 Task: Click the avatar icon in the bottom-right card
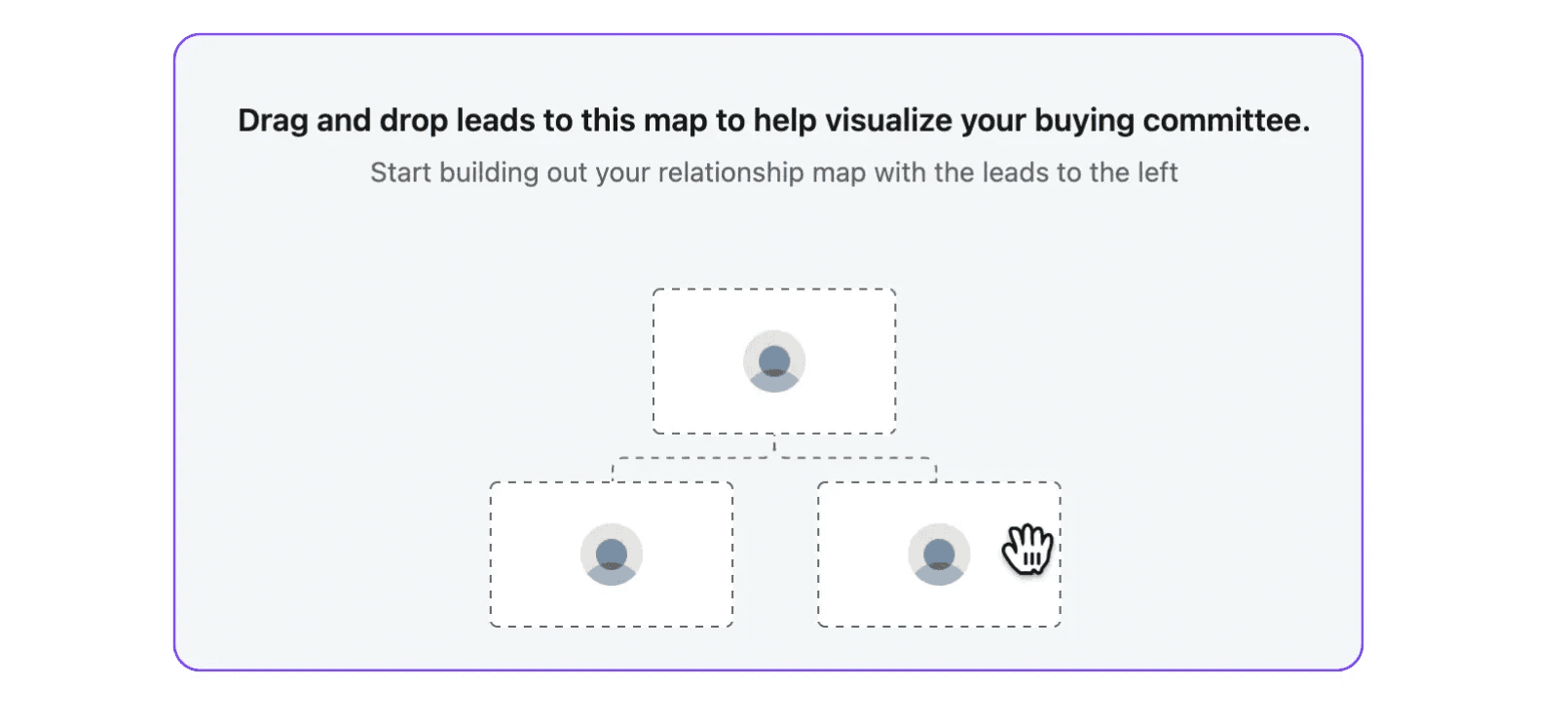click(939, 555)
